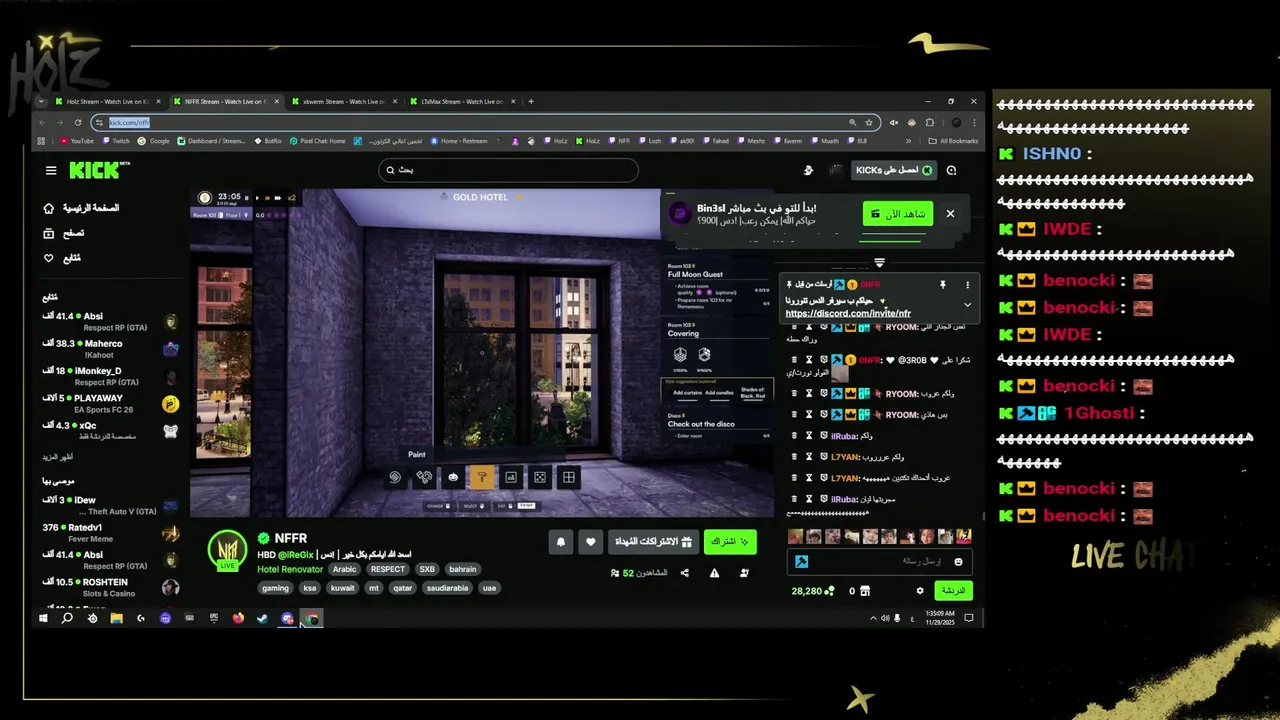Click the Hotel Renovator category link
The width and height of the screenshot is (1280, 720).
pos(290,569)
